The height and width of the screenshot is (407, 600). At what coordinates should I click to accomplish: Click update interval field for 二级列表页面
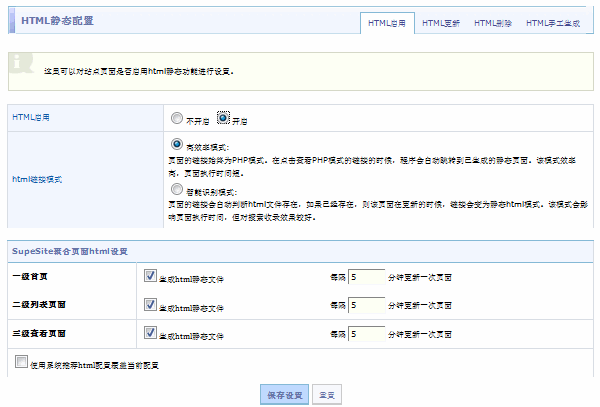point(367,305)
